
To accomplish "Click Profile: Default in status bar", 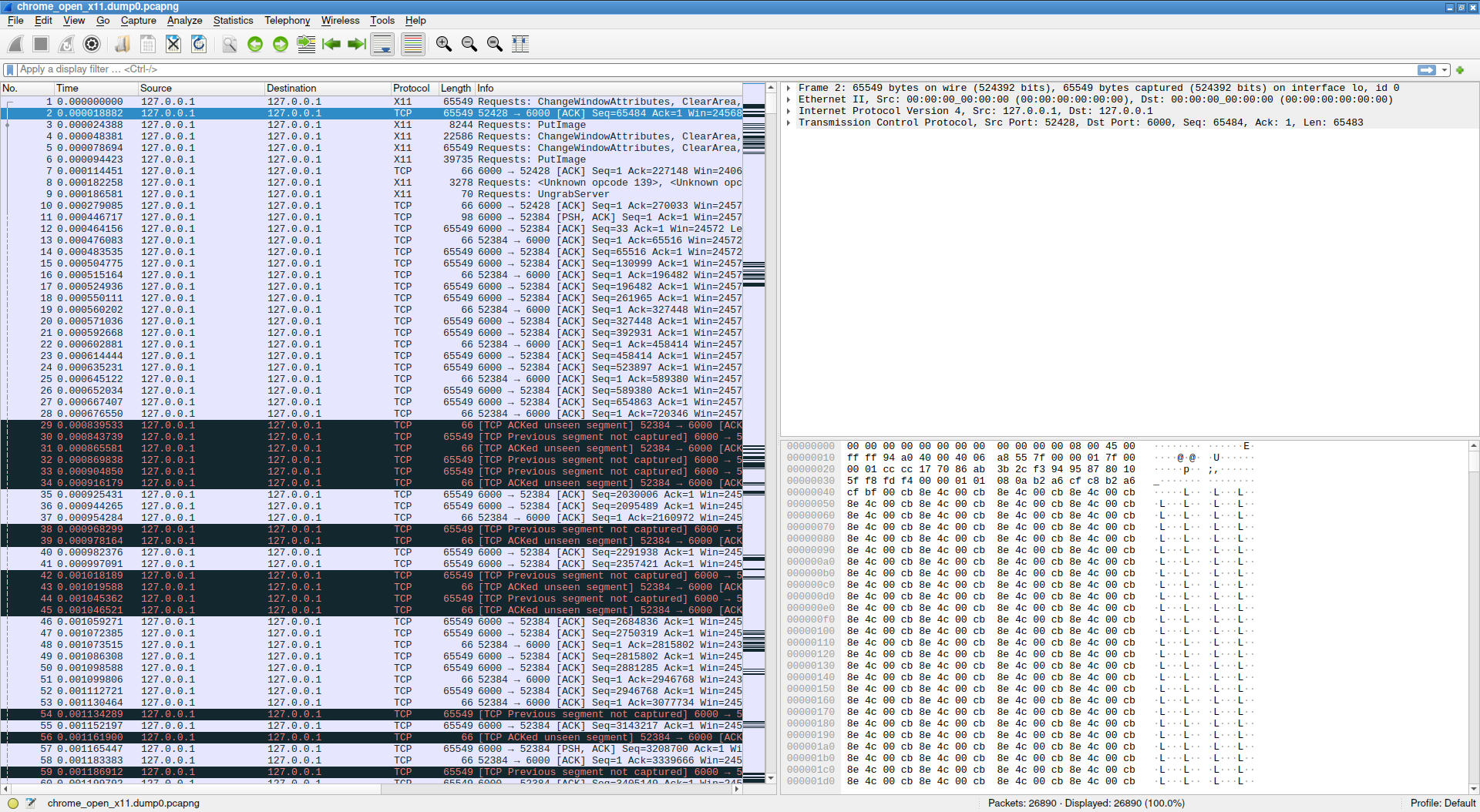I will [1443, 803].
